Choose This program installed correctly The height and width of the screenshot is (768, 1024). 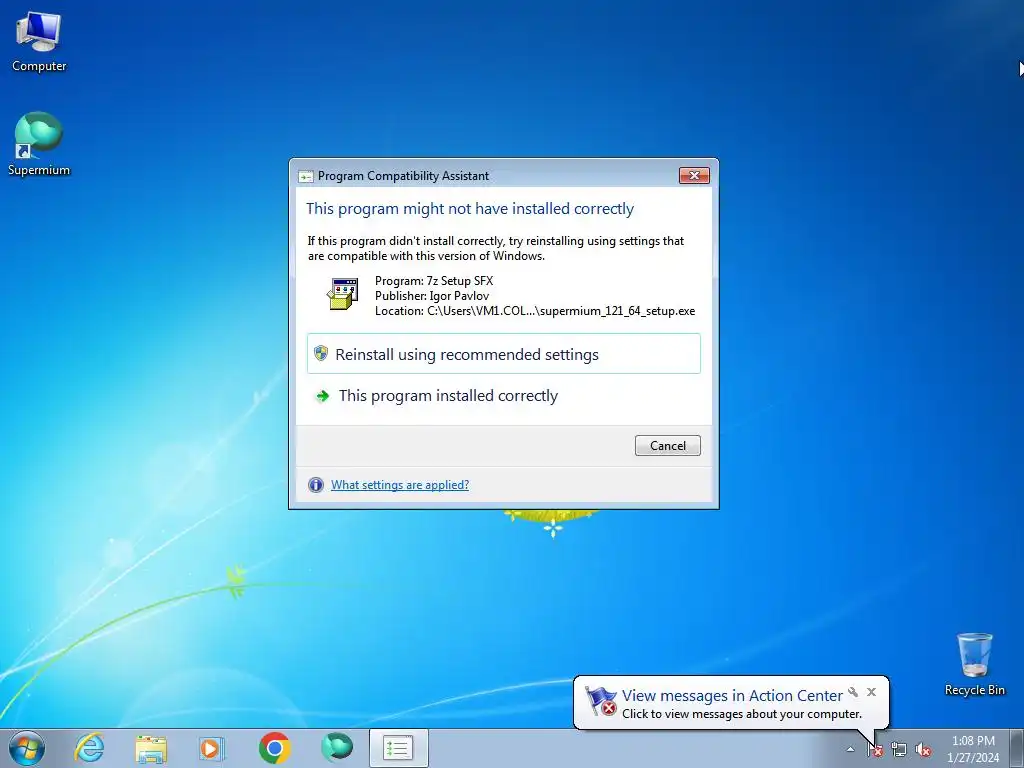[504, 396]
